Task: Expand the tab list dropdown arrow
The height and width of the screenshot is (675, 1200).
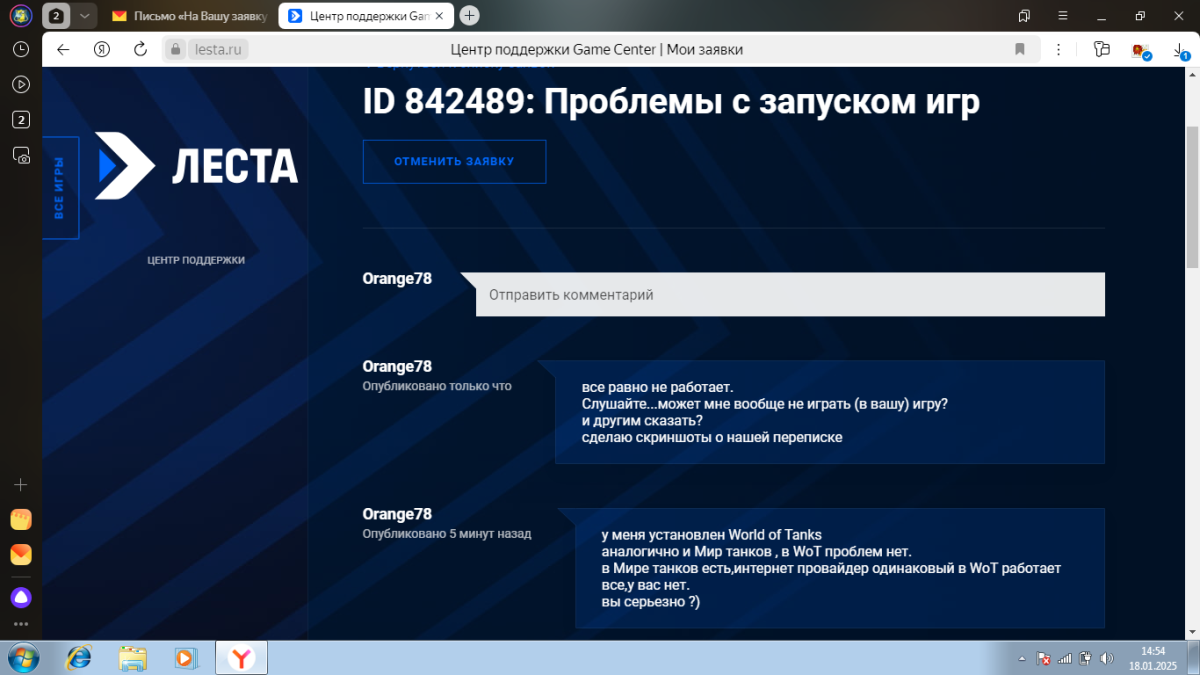Action: pyautogui.click(x=85, y=16)
